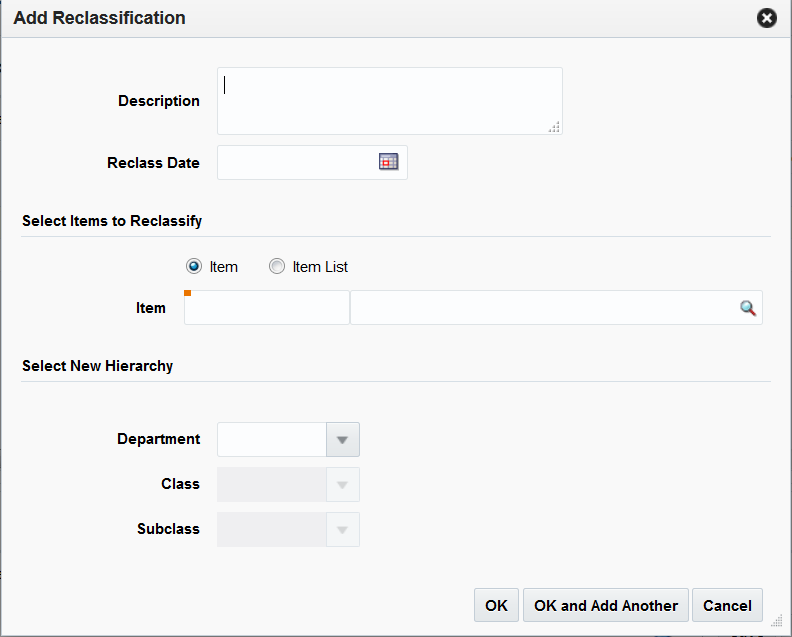
Task: Click the Item search magnifier icon
Action: 748,308
